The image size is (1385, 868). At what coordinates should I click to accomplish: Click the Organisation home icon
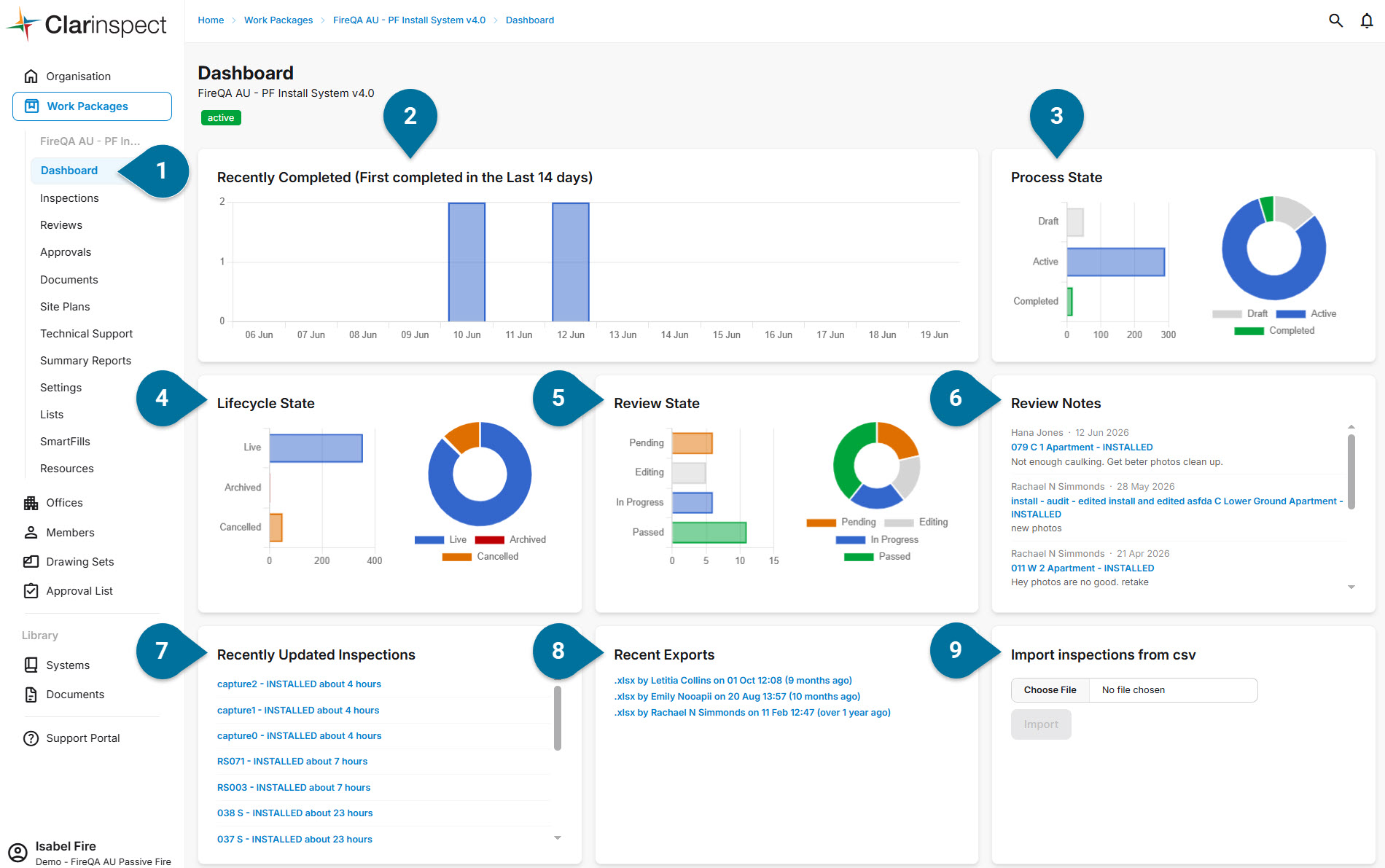(31, 77)
